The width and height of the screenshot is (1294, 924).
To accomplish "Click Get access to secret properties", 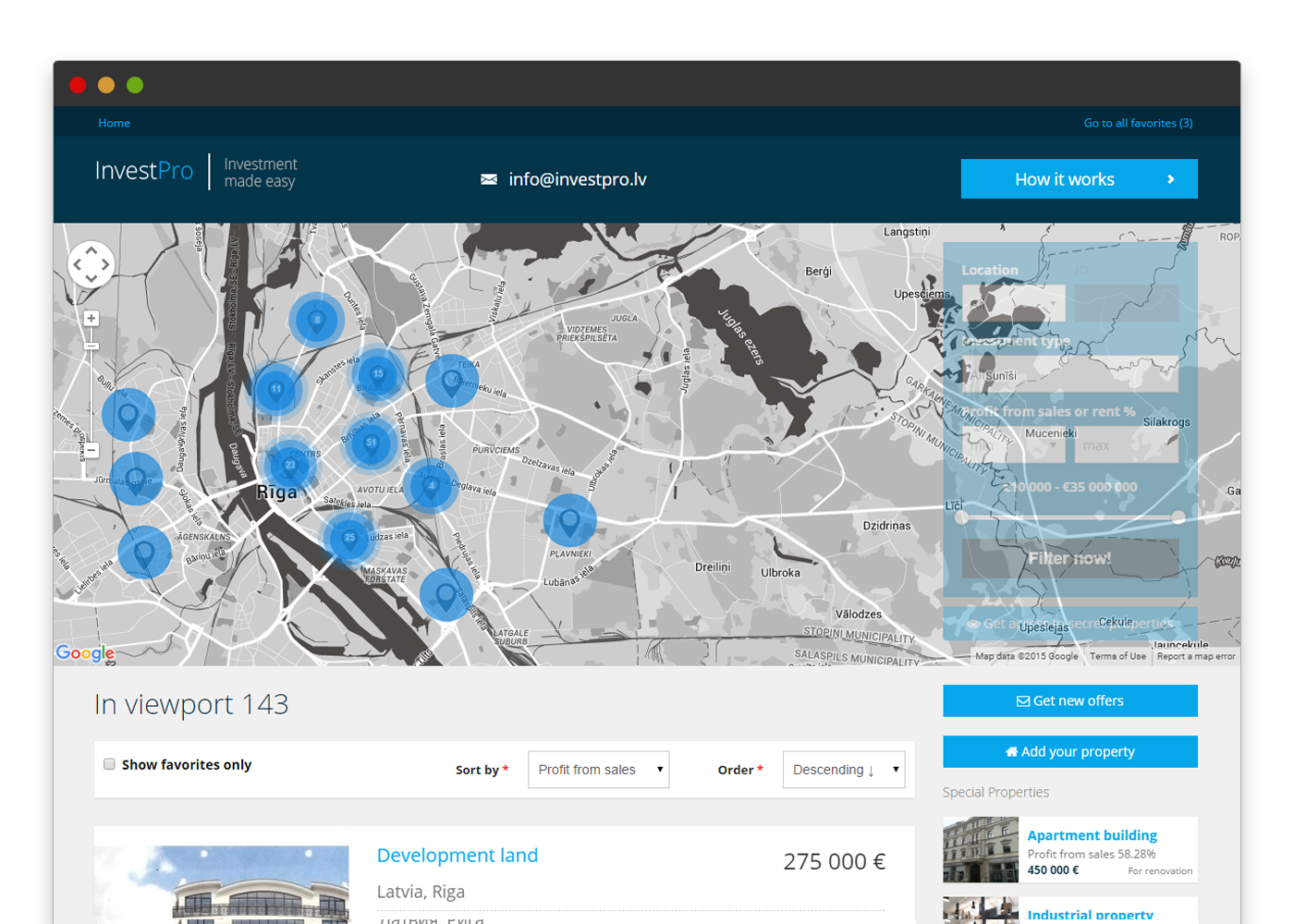I will pos(1070,624).
